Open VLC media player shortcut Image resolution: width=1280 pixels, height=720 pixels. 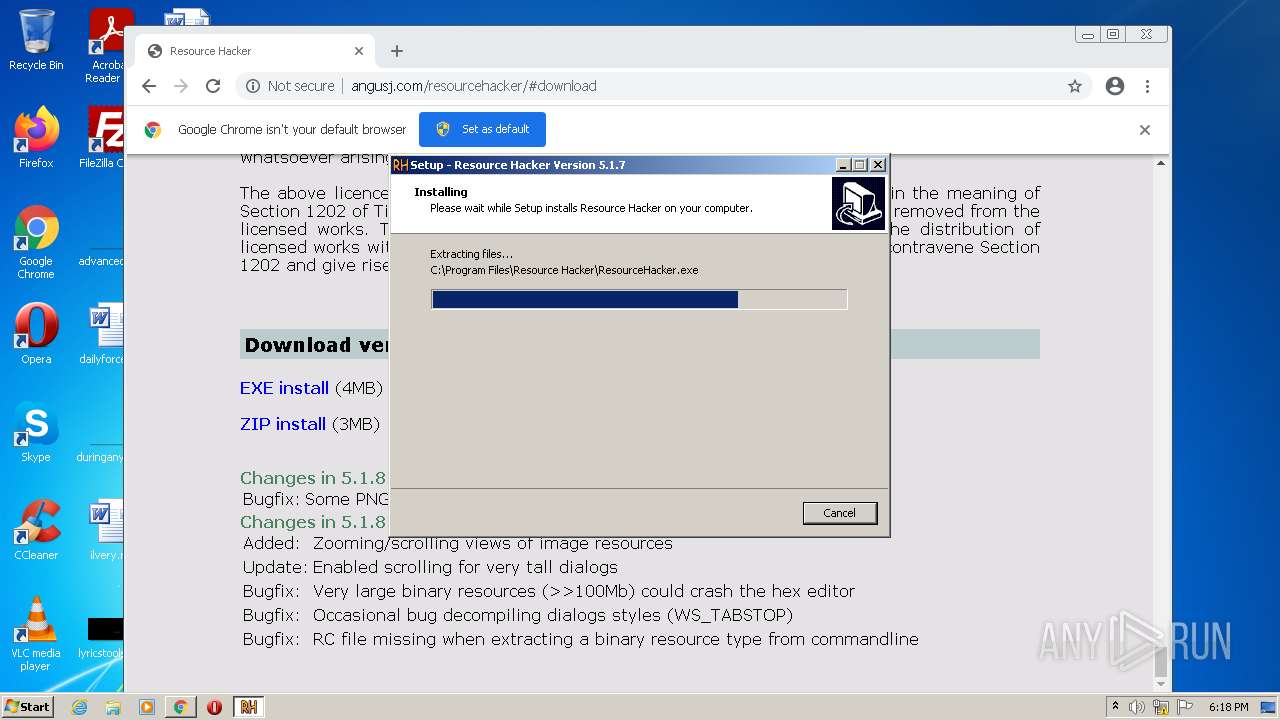[x=36, y=634]
